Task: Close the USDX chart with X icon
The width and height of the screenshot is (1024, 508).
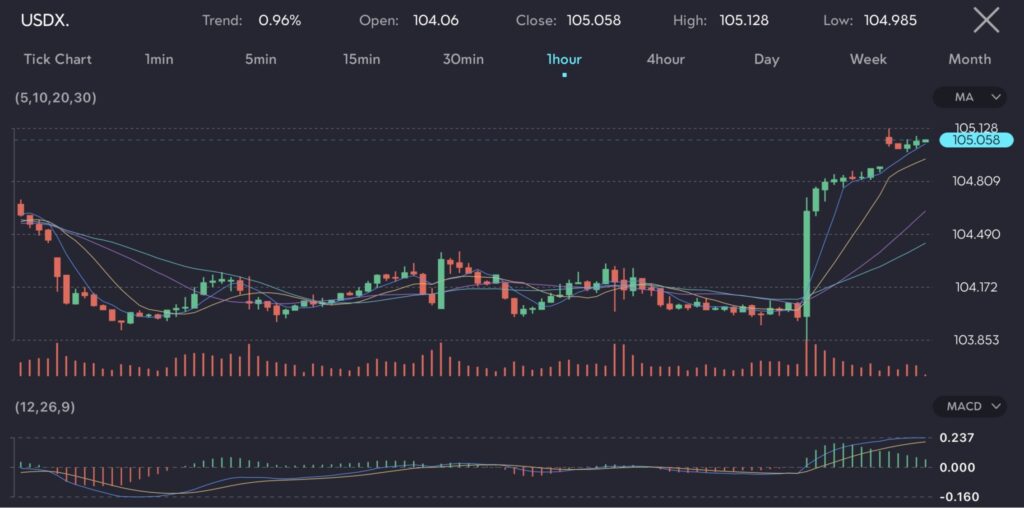Action: (986, 20)
